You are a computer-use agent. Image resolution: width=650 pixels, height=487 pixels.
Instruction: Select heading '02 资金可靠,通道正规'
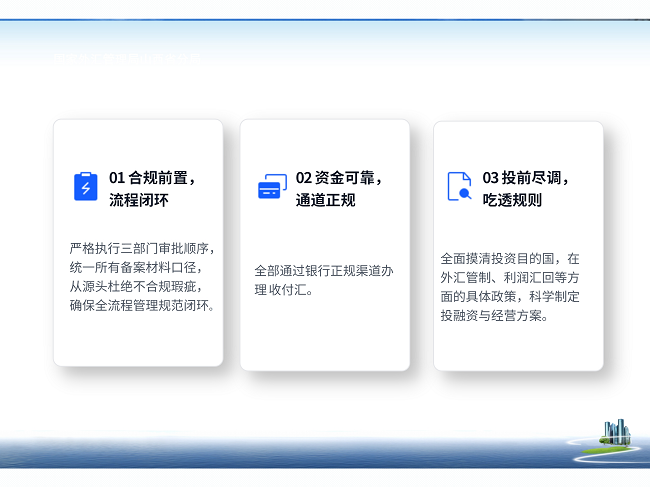pos(338,189)
